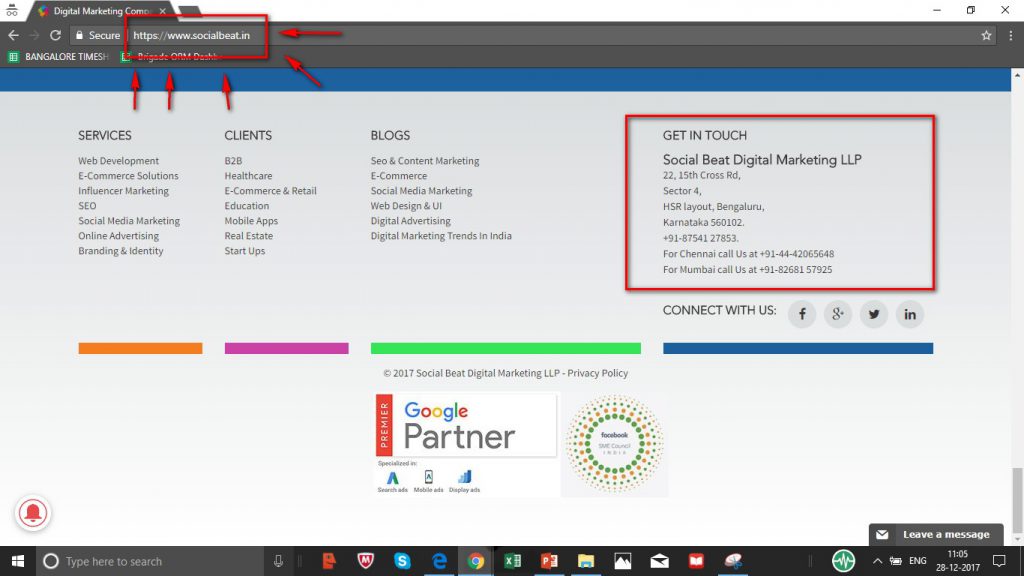Open the Education clients link
The height and width of the screenshot is (576, 1024).
pos(246,206)
